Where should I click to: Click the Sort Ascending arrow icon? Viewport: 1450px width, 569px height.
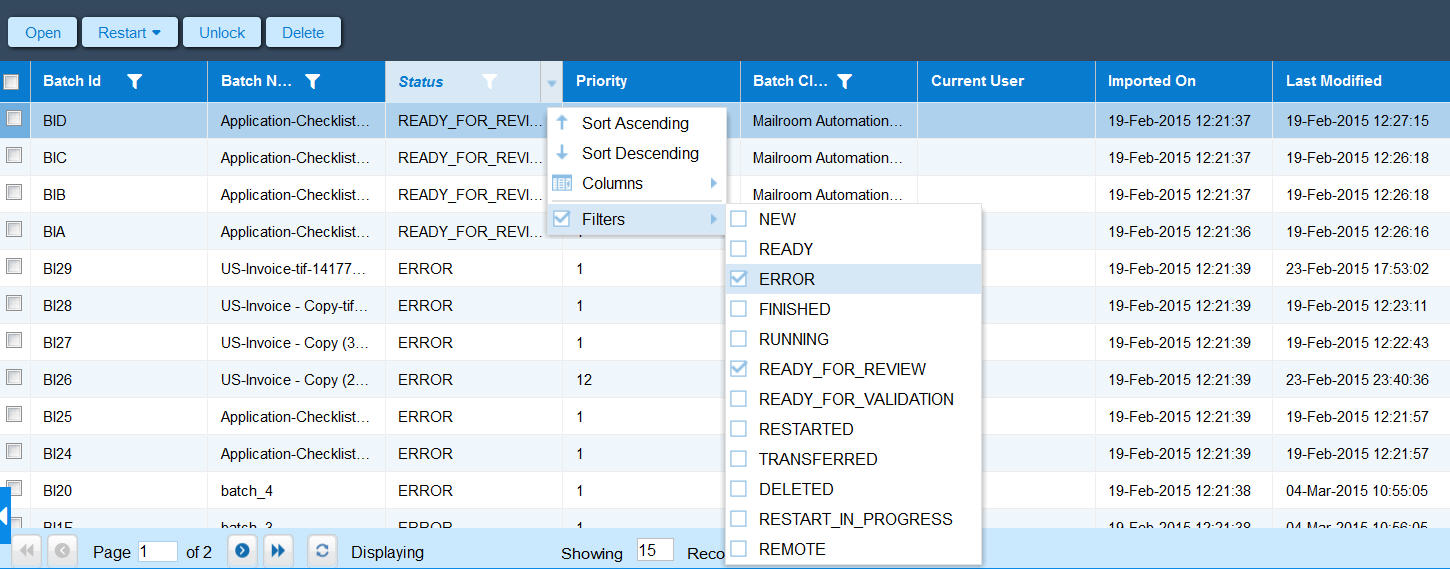coord(562,123)
